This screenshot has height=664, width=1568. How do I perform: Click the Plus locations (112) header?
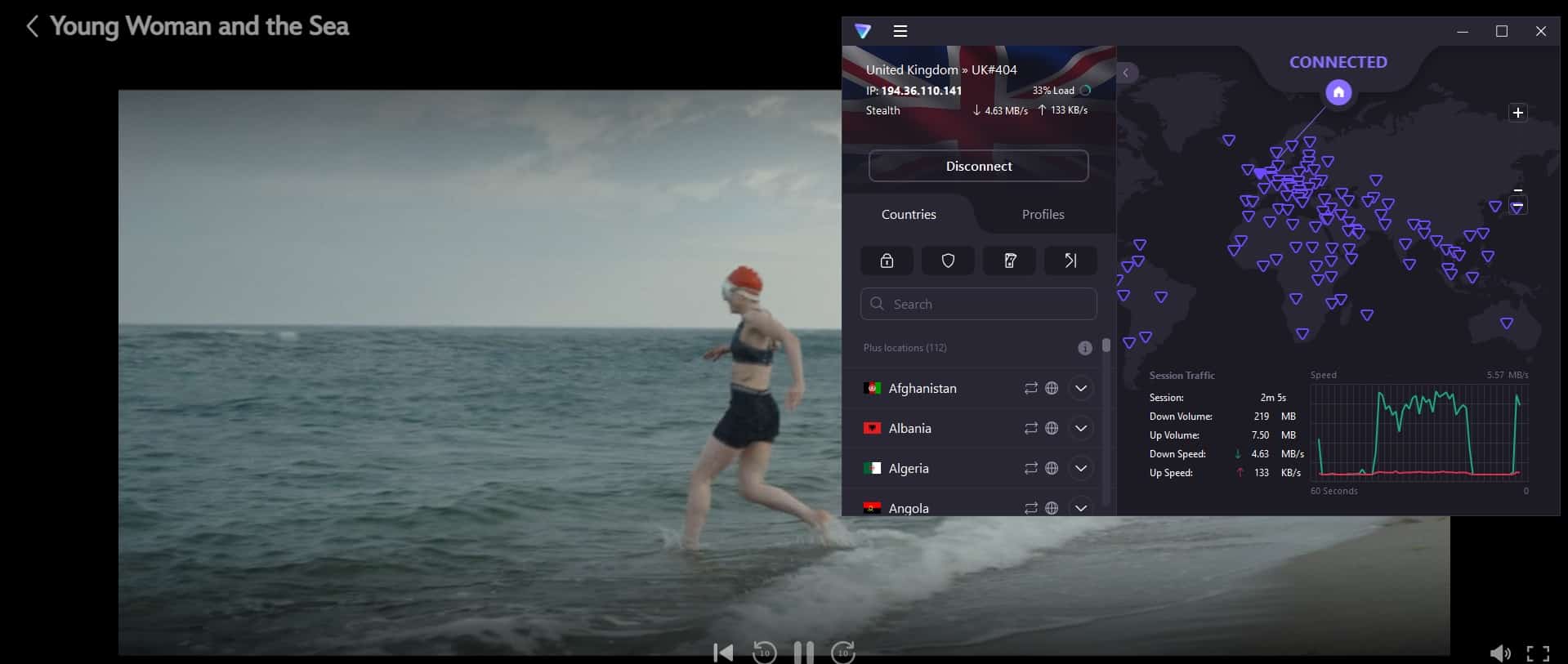coord(905,348)
